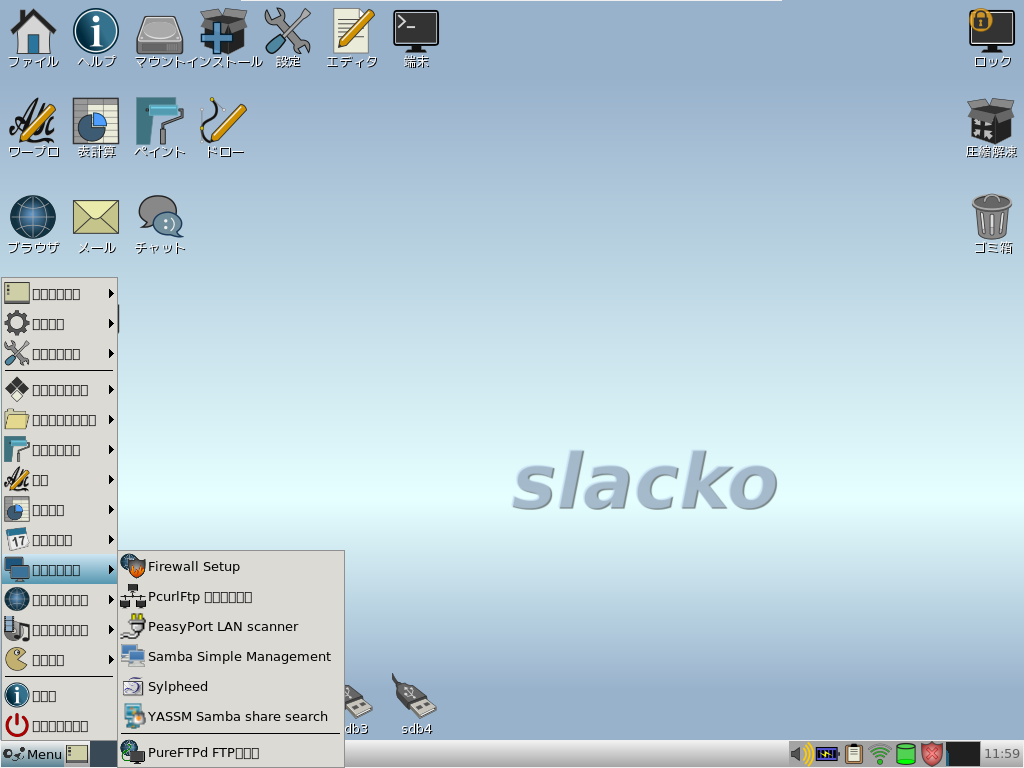Viewport: 1024px width, 768px height.
Task: Launch the チャット speech bubble icon
Action: tap(159, 224)
